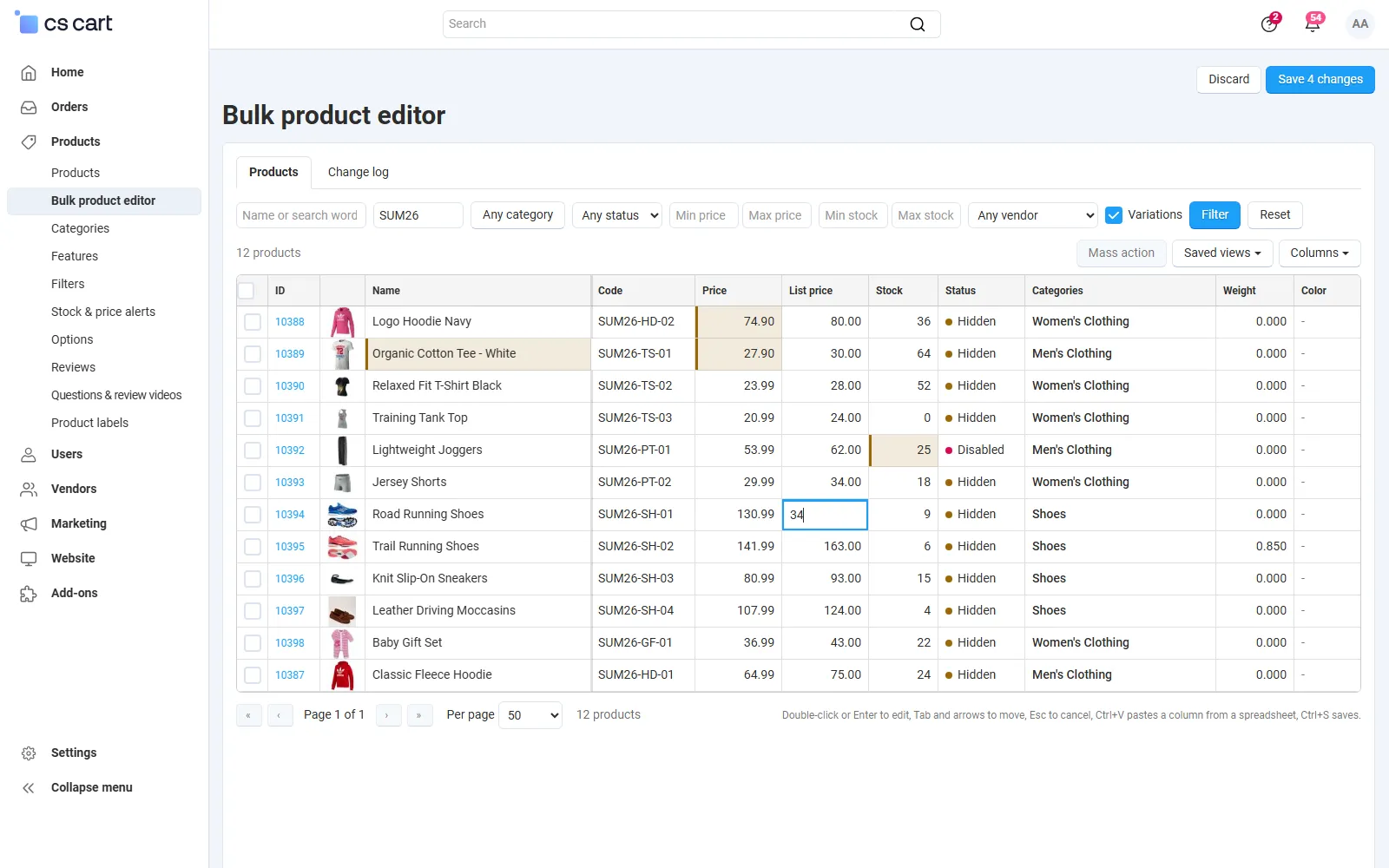Click the Vendors people icon
Image resolution: width=1389 pixels, height=868 pixels.
point(29,489)
